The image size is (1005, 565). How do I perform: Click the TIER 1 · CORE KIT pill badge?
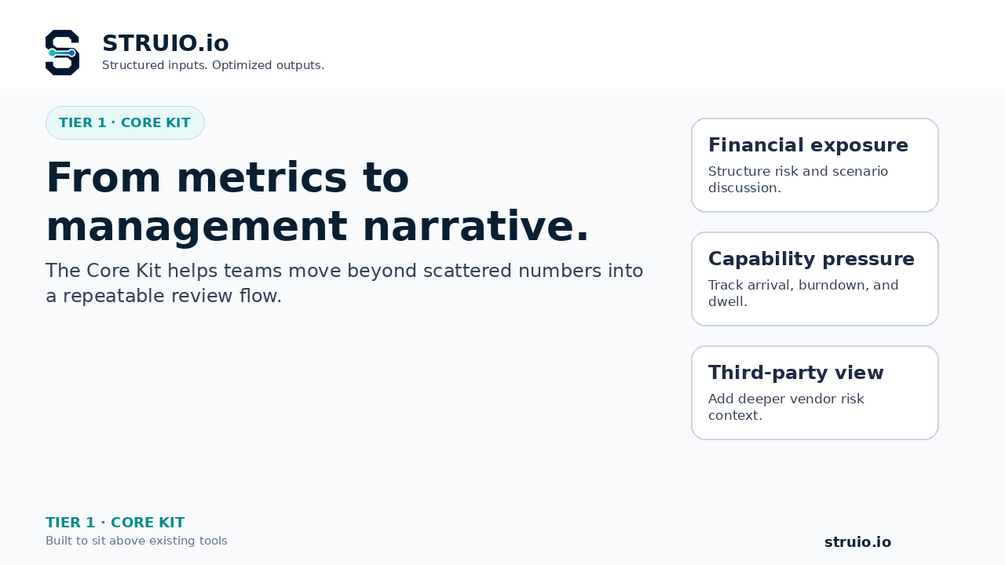pyautogui.click(x=125, y=123)
